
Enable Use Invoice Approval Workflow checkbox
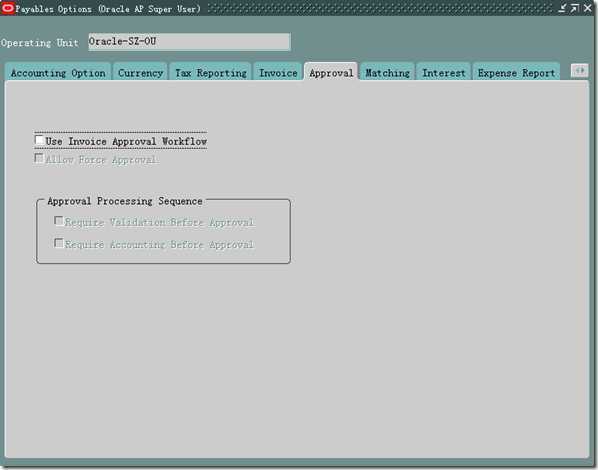(39, 140)
